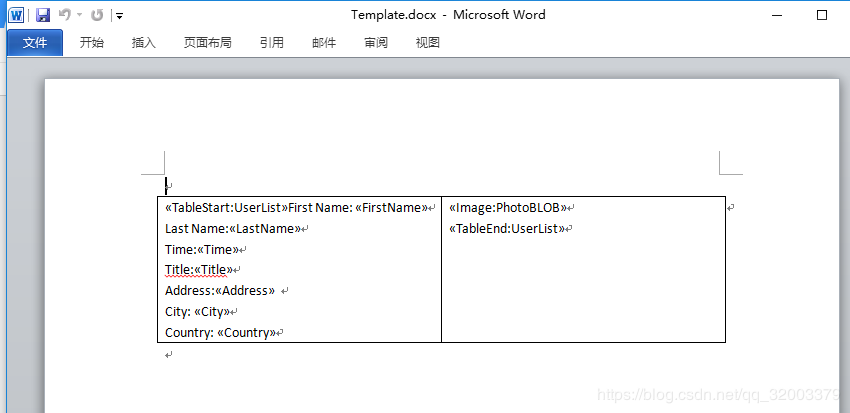Undo the last action
Image resolution: width=850 pixels, height=413 pixels.
[65, 15]
